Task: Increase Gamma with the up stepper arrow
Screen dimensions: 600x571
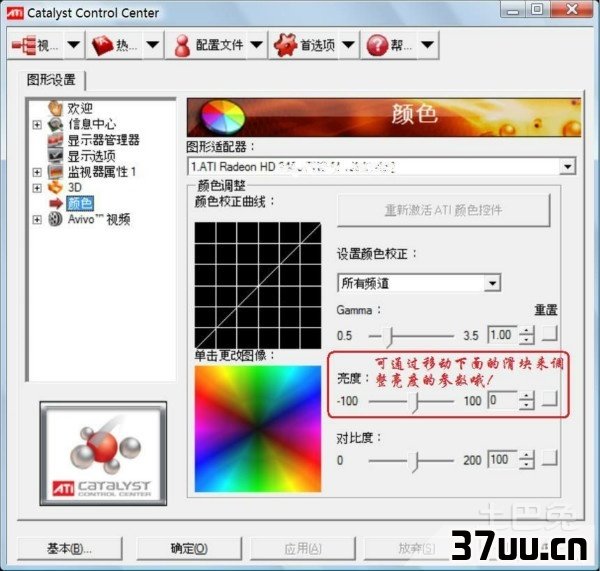Action: click(x=527, y=331)
